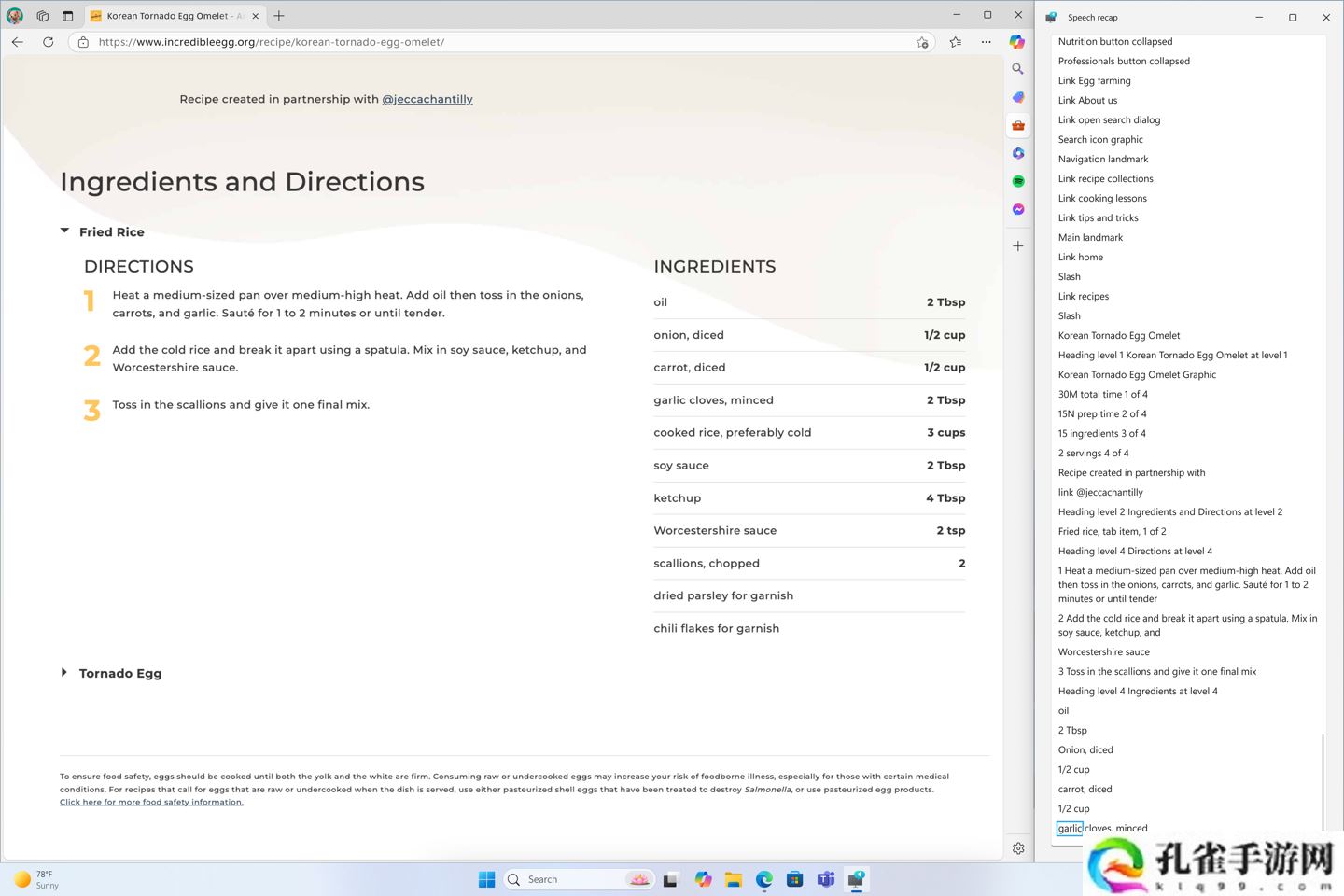Open Spotify from the Edge sidebar
This screenshot has height=896, width=1344.
pyautogui.click(x=1017, y=181)
